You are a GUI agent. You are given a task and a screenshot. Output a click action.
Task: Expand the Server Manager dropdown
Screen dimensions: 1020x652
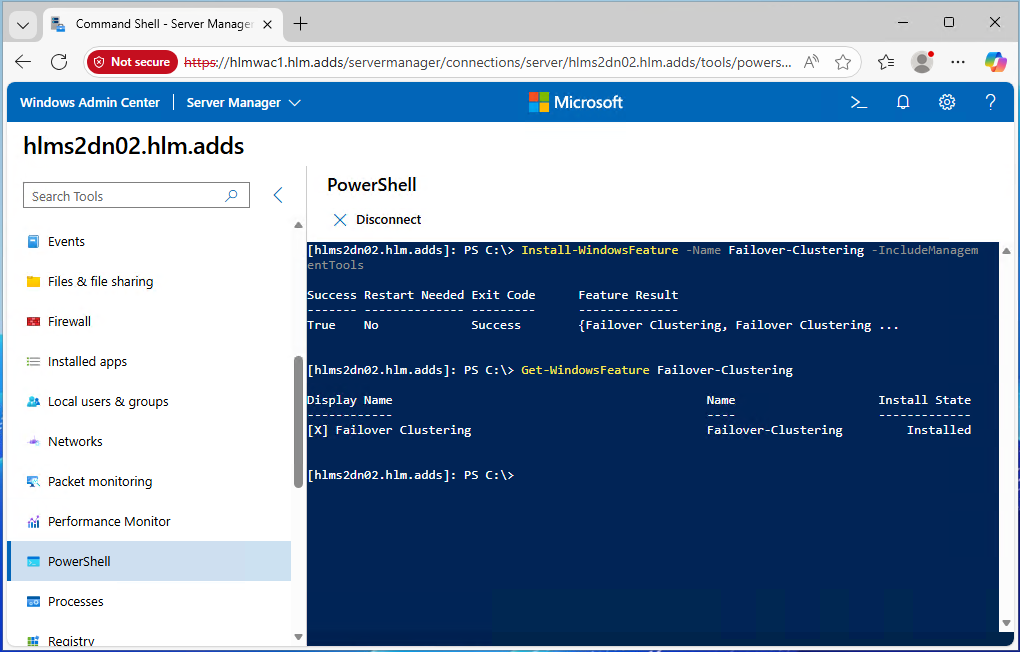click(244, 102)
